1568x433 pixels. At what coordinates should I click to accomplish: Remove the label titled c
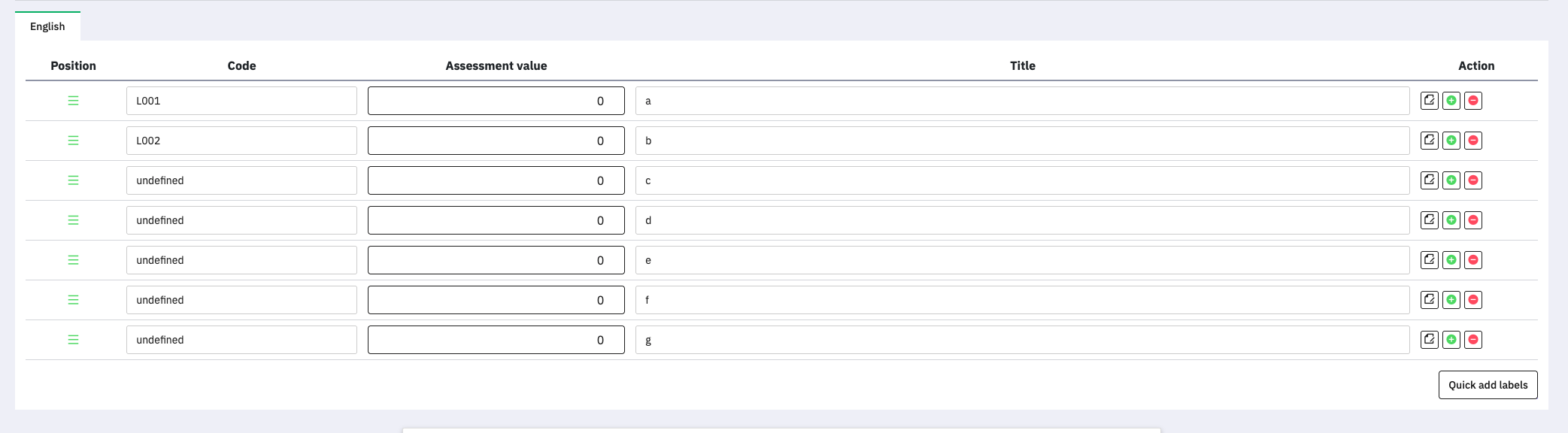[x=1473, y=180]
